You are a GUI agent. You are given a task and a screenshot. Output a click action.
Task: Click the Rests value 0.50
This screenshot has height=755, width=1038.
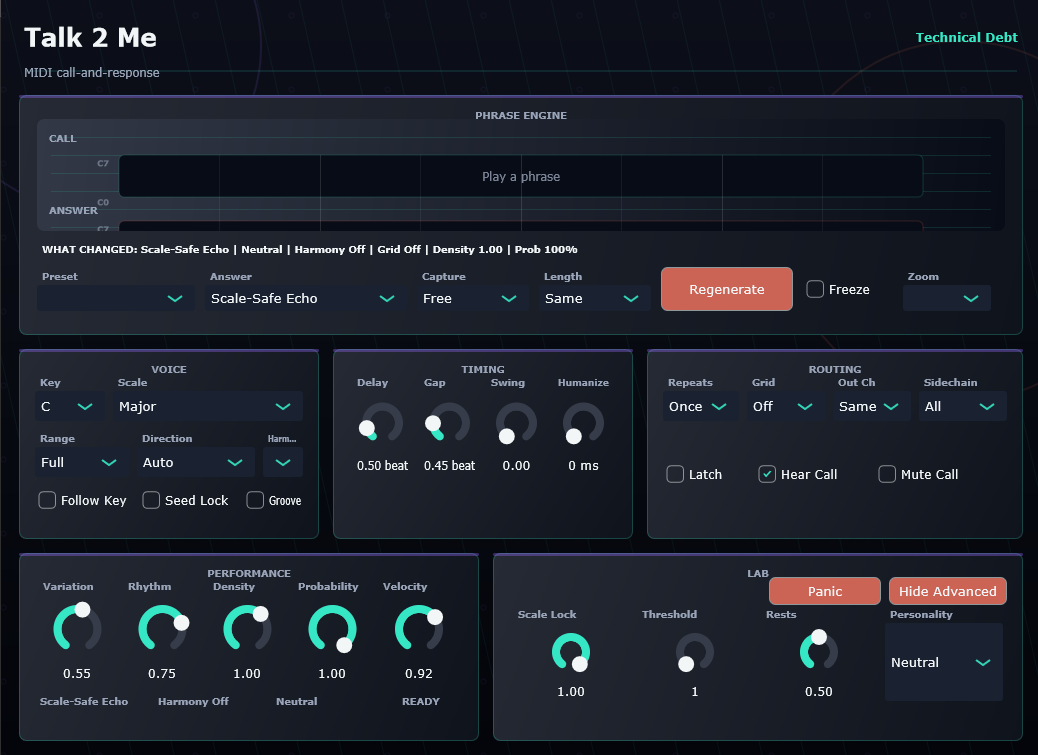(818, 691)
